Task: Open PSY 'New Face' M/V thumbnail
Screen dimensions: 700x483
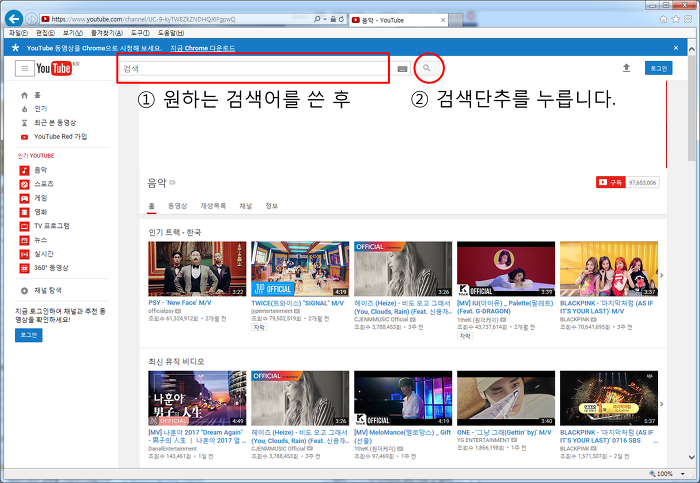Action: pyautogui.click(x=182, y=268)
